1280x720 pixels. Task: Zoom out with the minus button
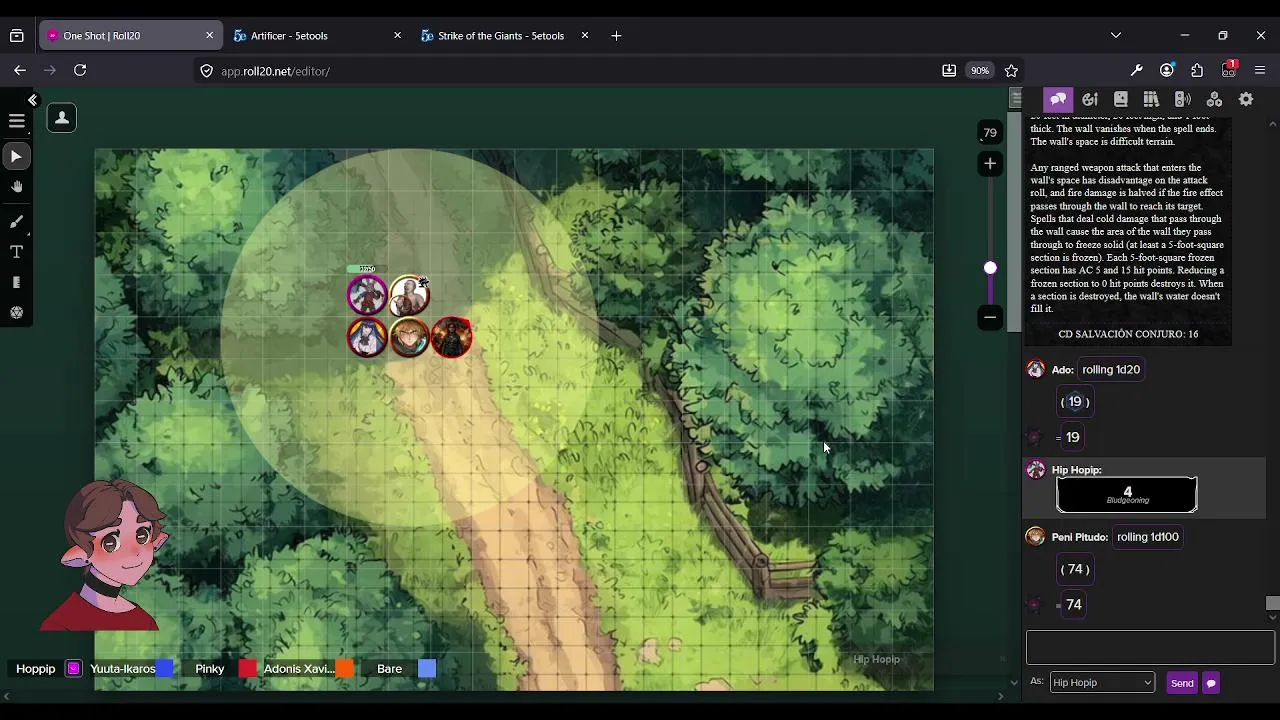(990, 317)
